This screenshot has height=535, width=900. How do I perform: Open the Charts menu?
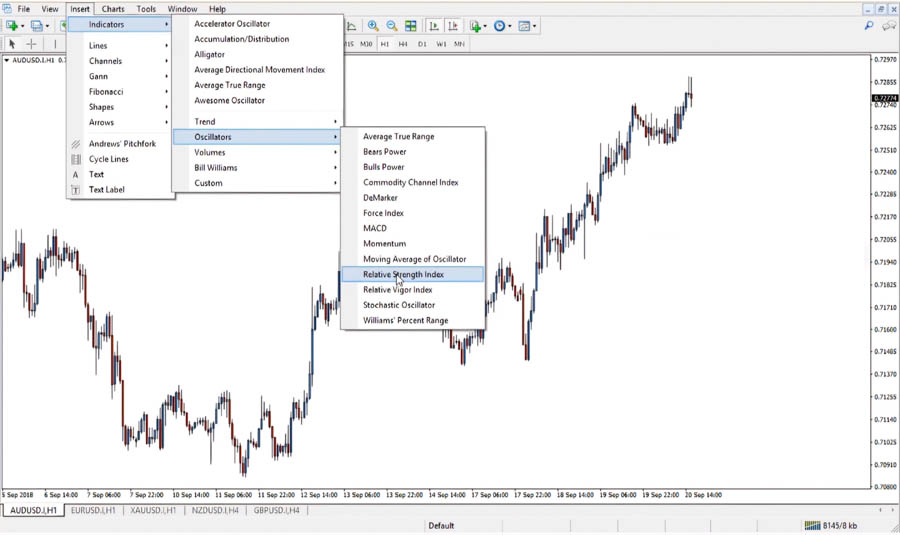[x=113, y=9]
